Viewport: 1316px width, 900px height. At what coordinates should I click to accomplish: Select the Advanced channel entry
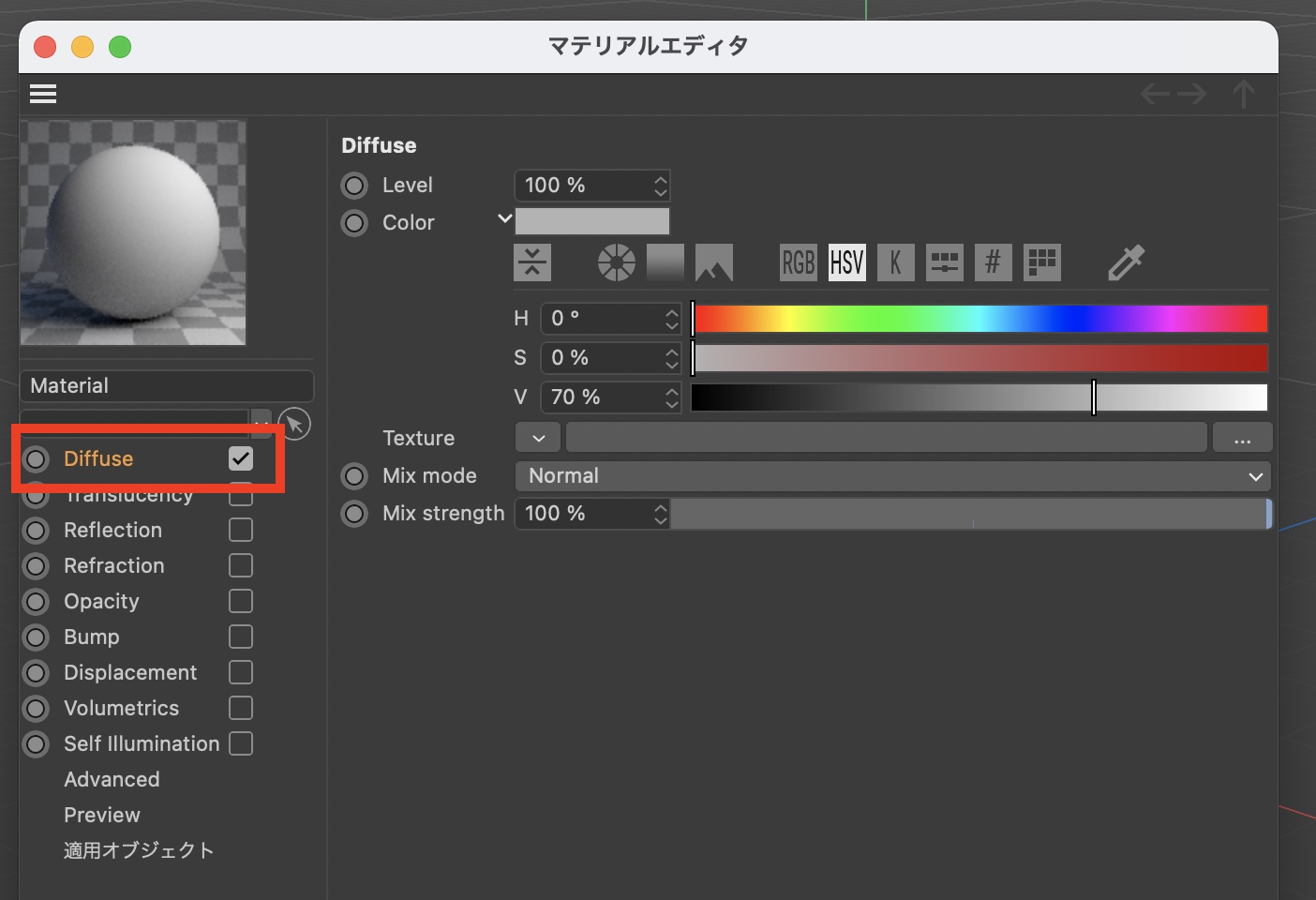point(112,779)
